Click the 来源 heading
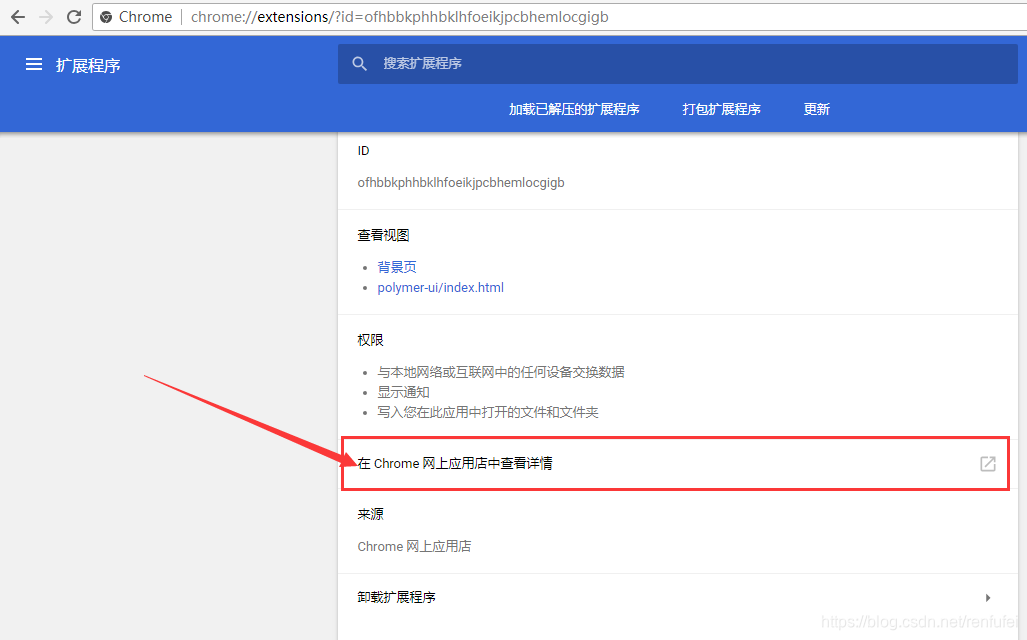The height and width of the screenshot is (640, 1027). (x=370, y=514)
